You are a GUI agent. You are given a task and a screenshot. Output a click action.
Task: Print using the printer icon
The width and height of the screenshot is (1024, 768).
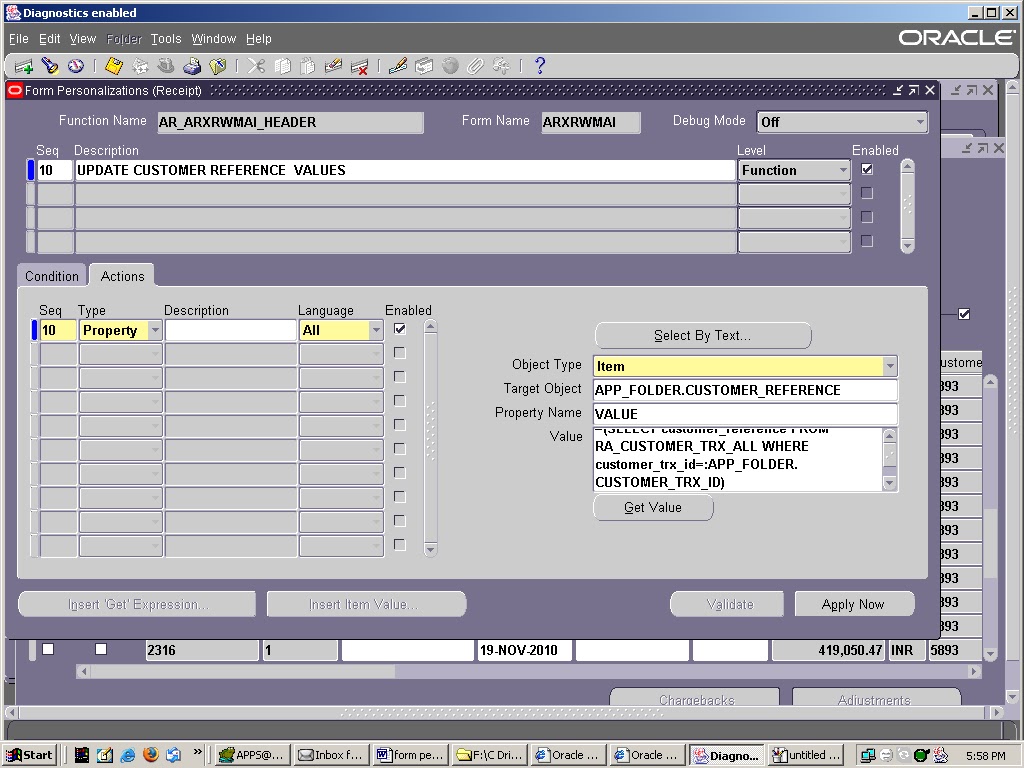point(192,66)
